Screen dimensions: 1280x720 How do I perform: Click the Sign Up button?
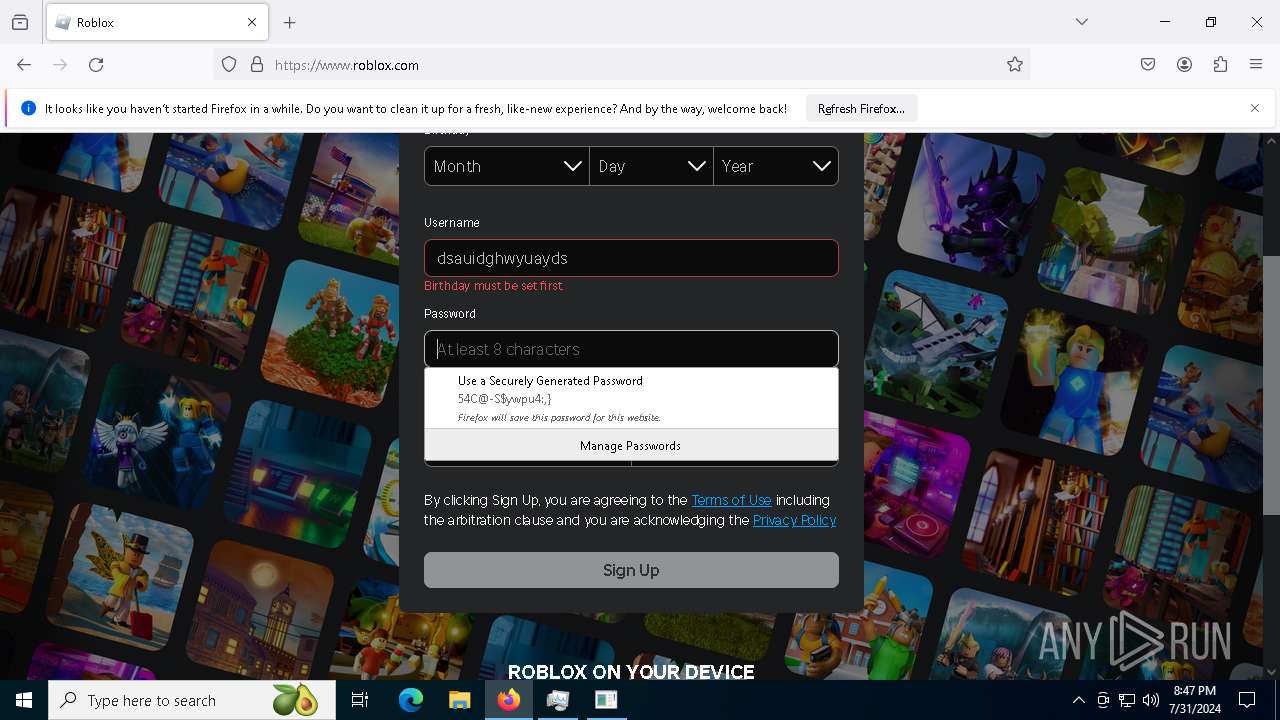tap(631, 570)
